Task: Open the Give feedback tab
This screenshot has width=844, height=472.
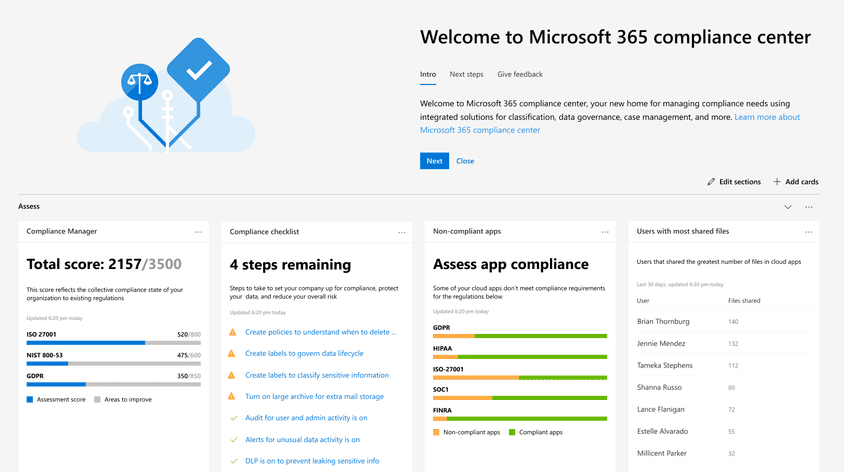Action: pos(520,74)
